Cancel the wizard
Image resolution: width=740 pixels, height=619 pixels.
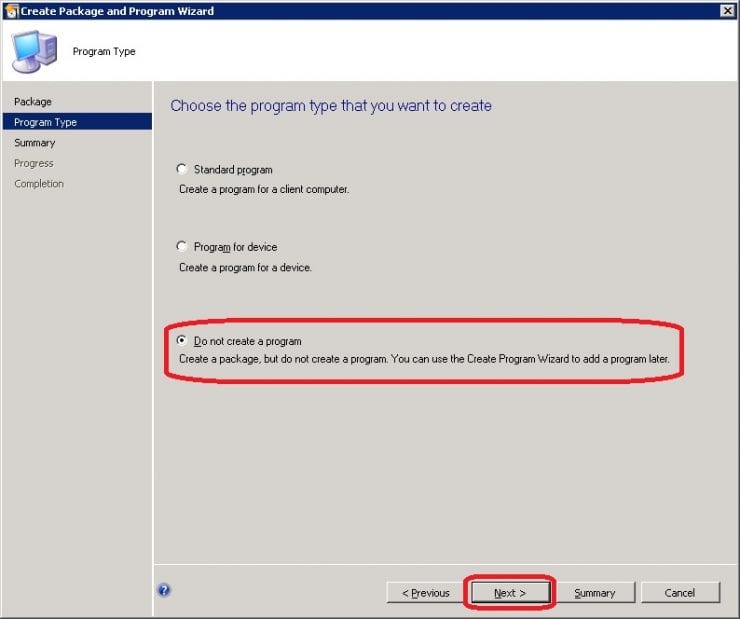tap(680, 593)
